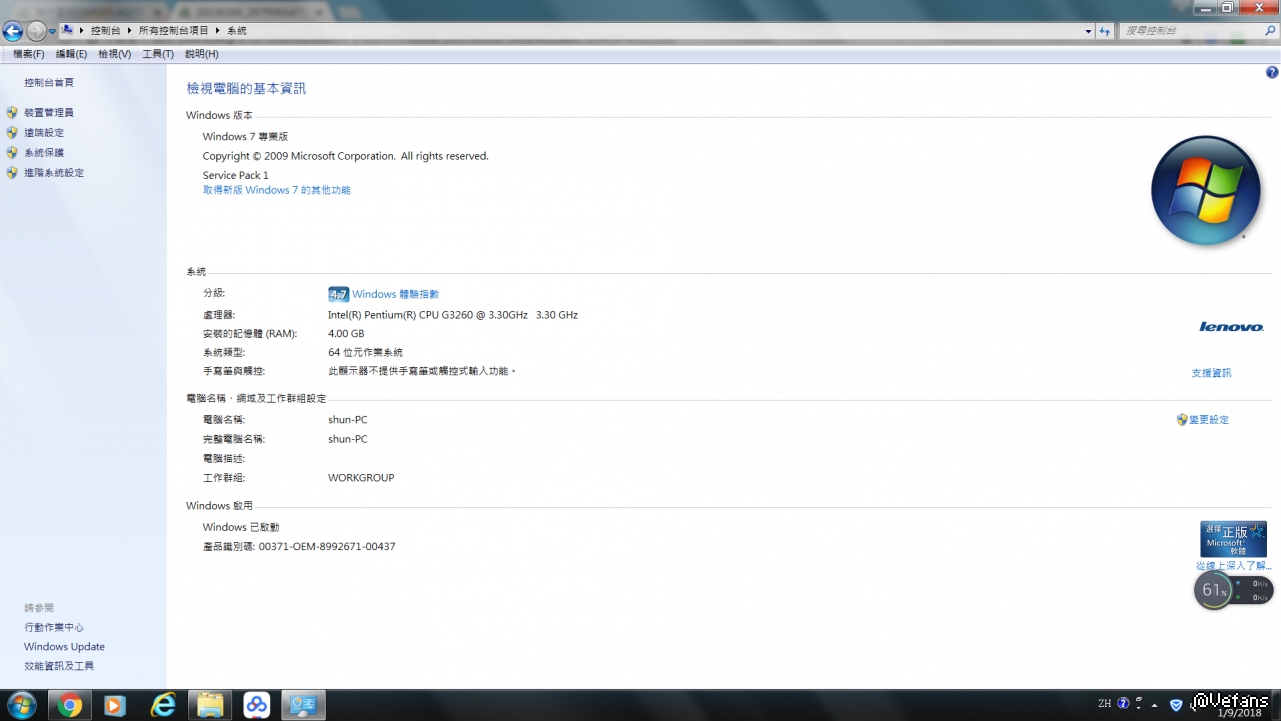Open Windows Update link
The height and width of the screenshot is (721, 1281).
coord(64,647)
